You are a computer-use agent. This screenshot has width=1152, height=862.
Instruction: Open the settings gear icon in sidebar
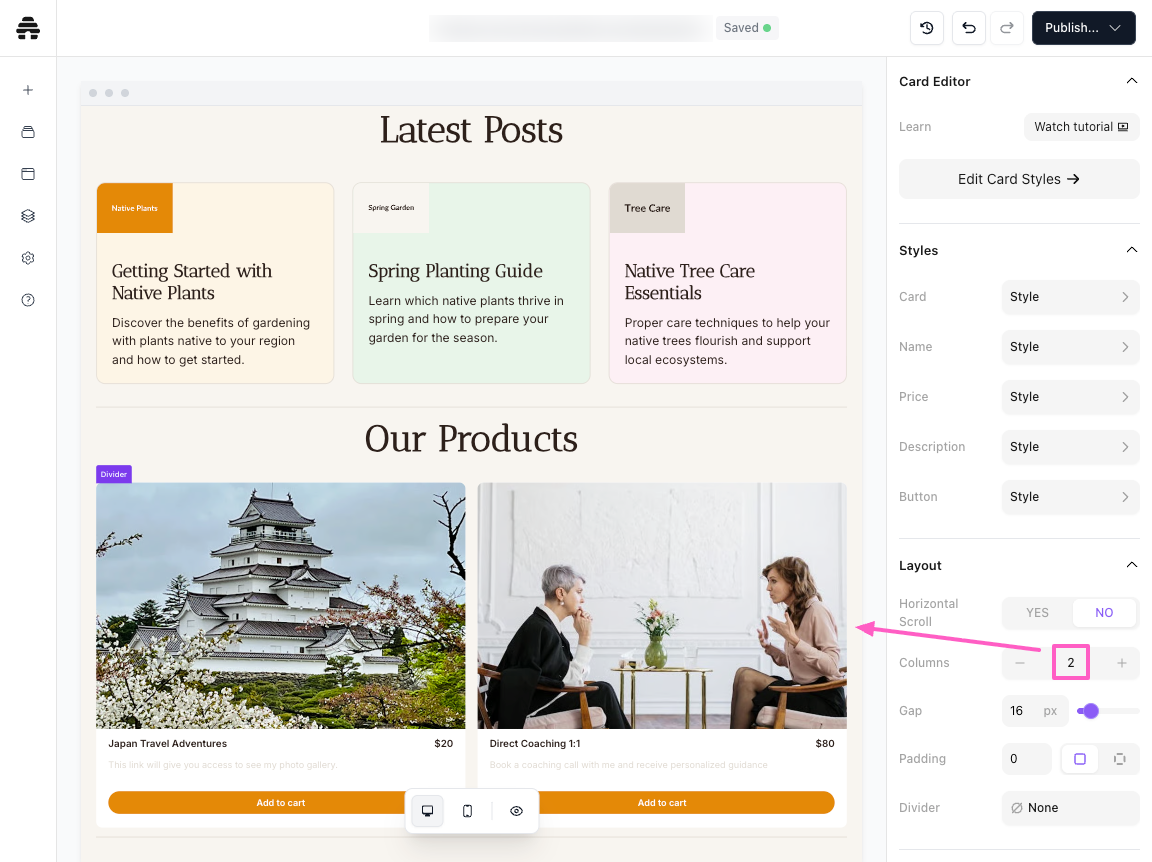click(x=28, y=258)
